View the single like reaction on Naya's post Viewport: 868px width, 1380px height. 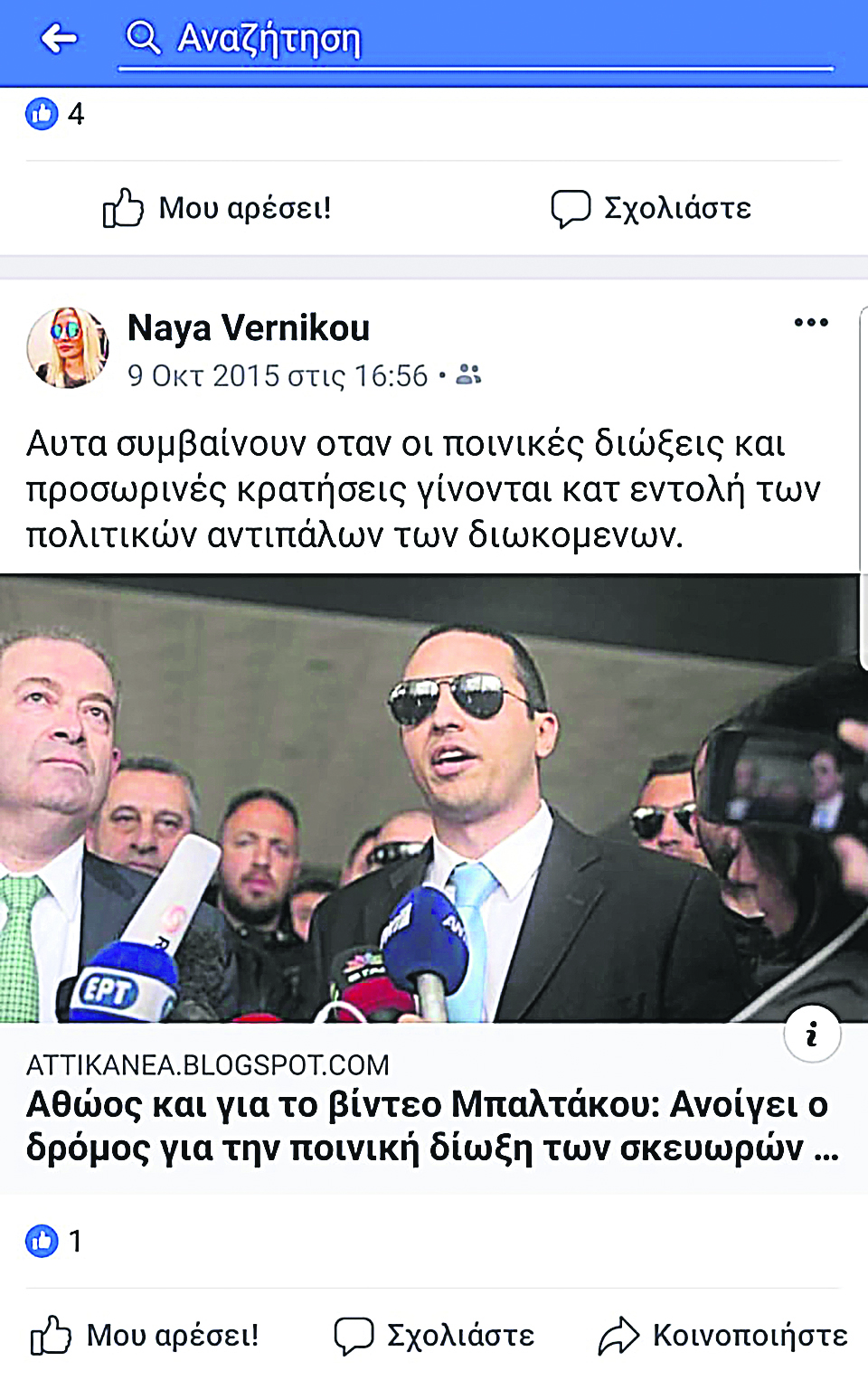click(55, 1241)
